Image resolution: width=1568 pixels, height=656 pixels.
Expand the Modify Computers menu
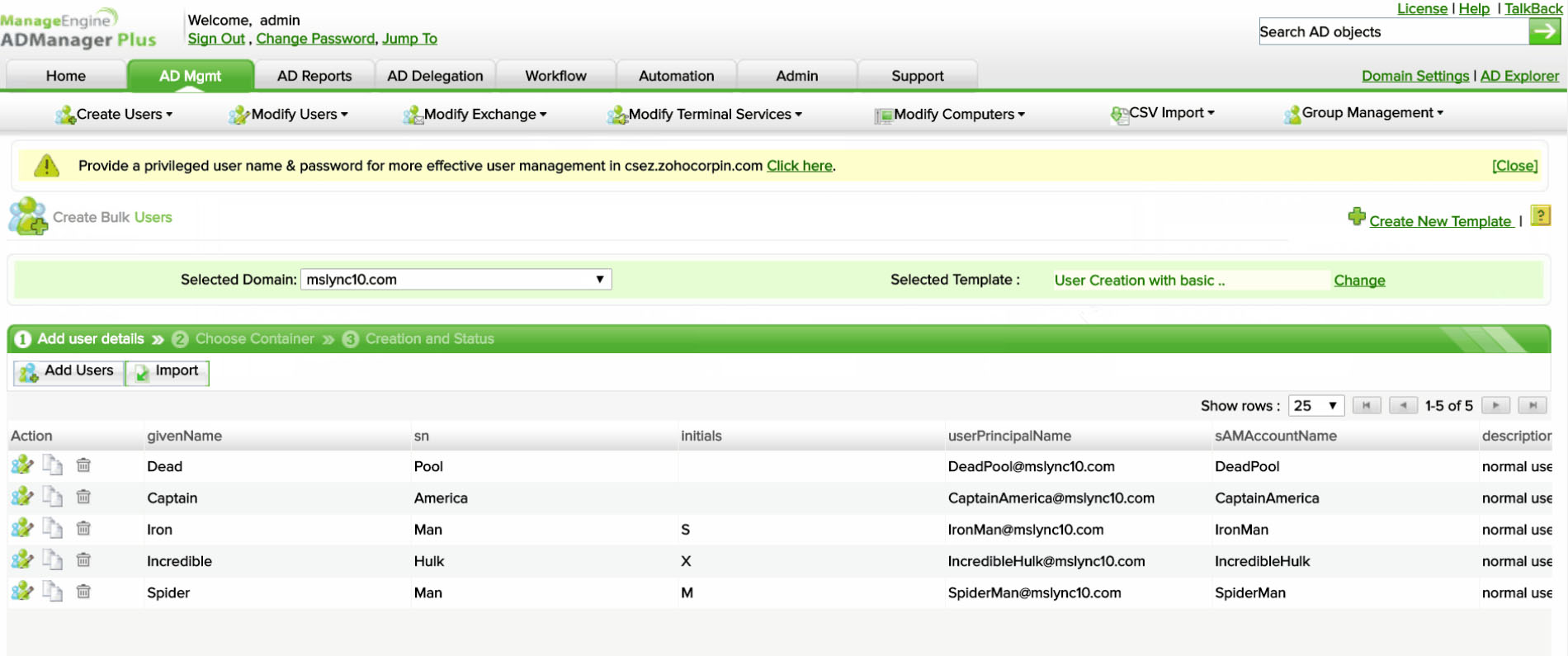pos(949,115)
